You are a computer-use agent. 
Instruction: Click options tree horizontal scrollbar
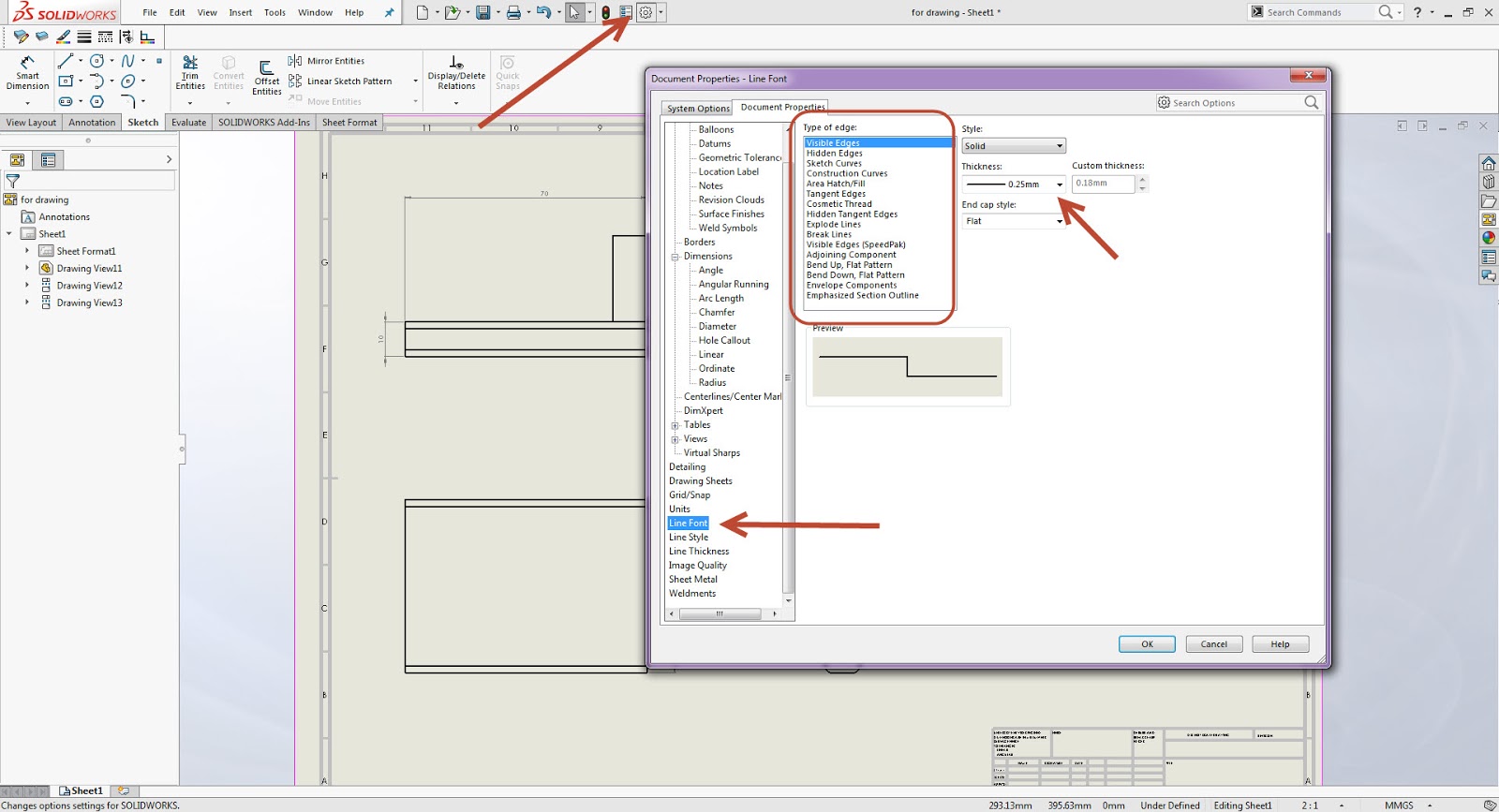click(720, 614)
